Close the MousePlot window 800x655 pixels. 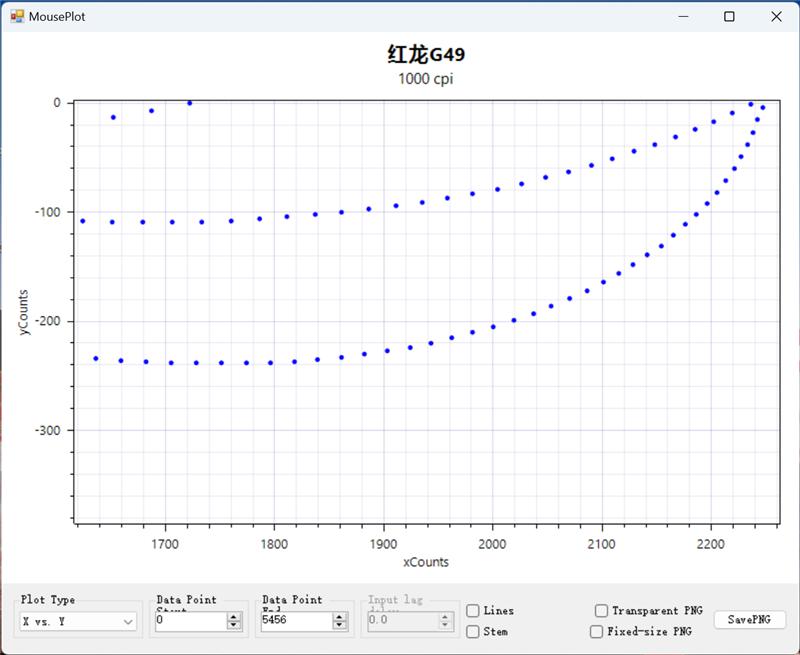[x=776, y=17]
